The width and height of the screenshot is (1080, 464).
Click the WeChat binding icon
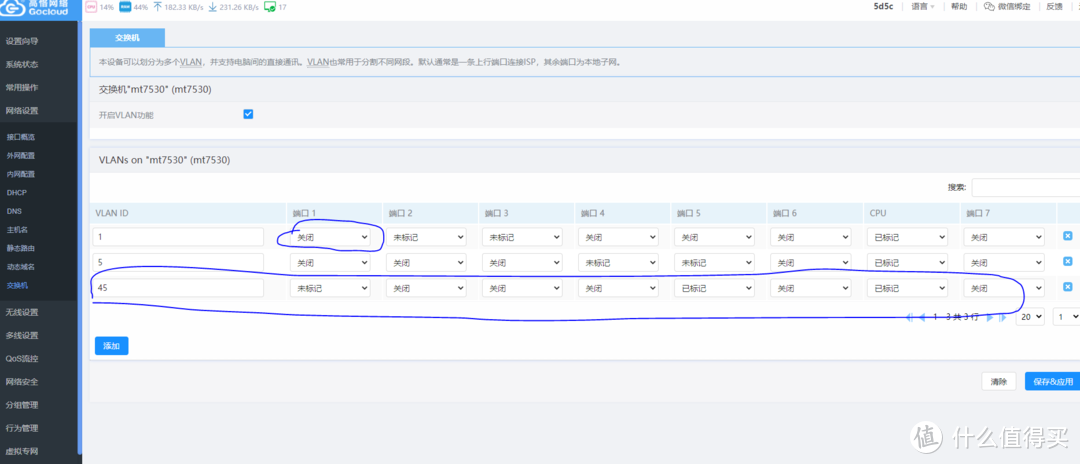(989, 6)
